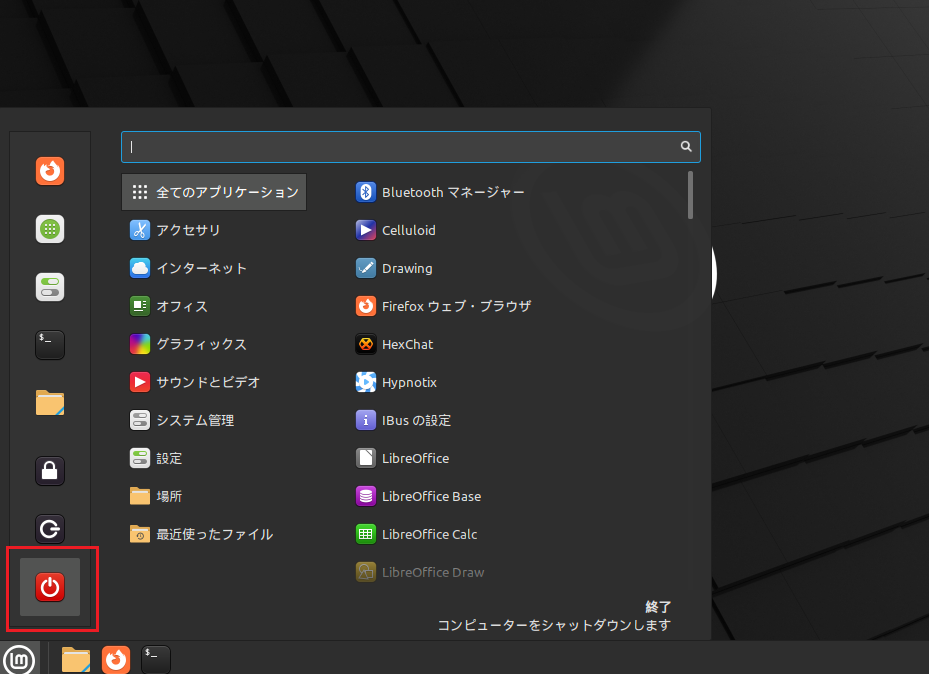Launch Firefox ウェブ・ブラウザ from app list
929x674 pixels.
[x=366, y=306]
